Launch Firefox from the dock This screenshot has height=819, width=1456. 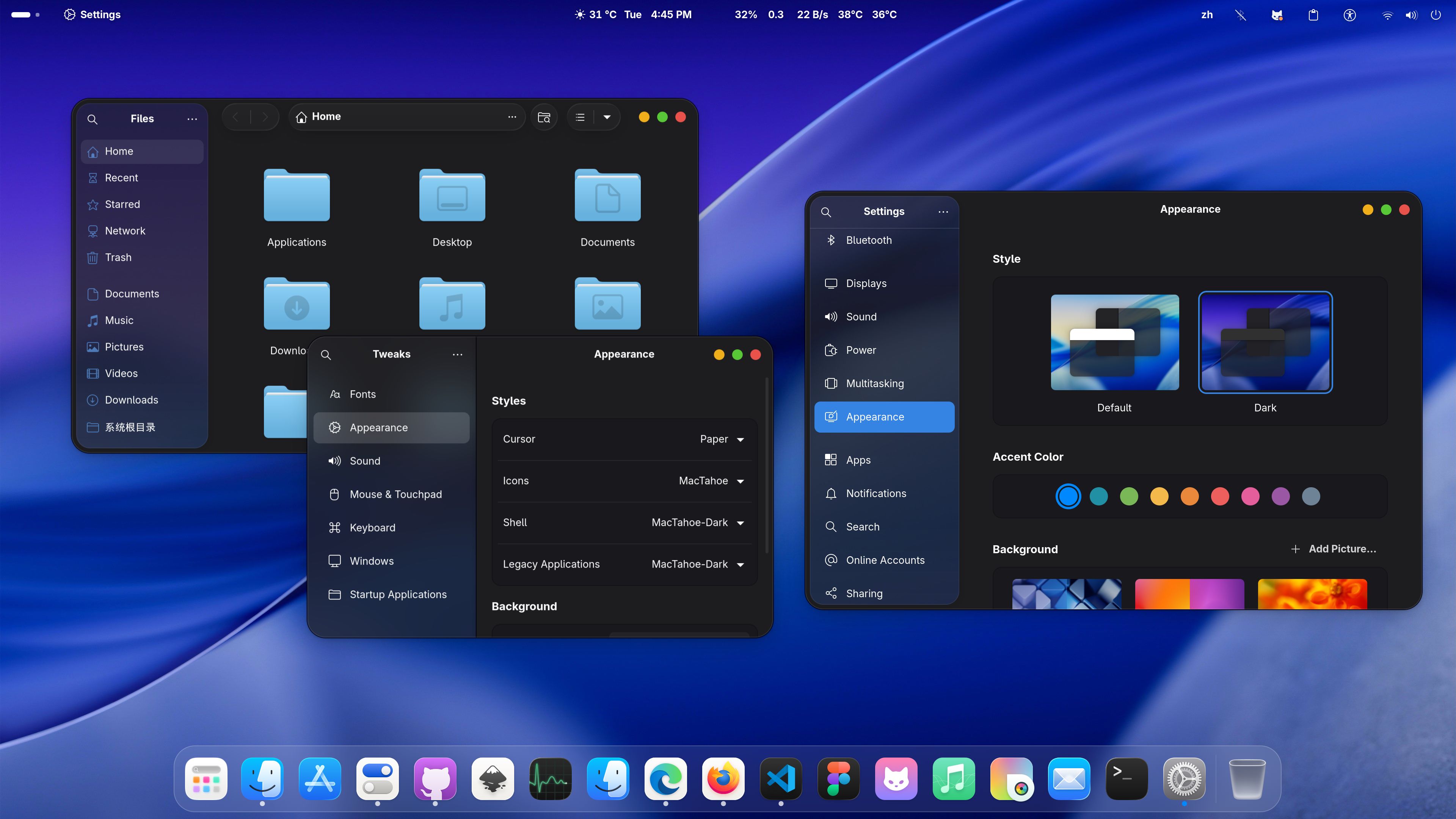pos(723,779)
